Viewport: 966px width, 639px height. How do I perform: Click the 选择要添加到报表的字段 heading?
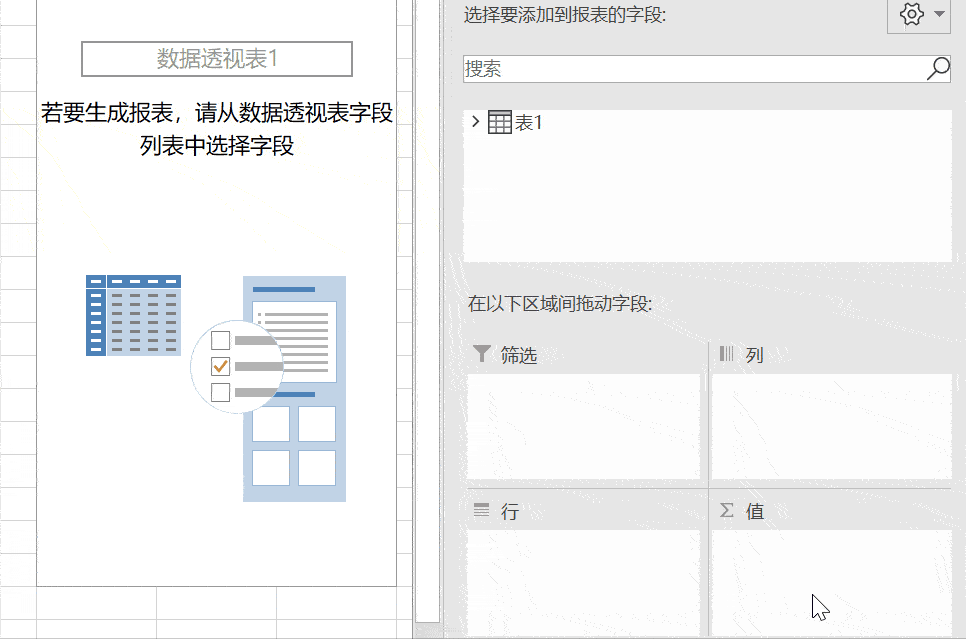click(x=565, y=14)
